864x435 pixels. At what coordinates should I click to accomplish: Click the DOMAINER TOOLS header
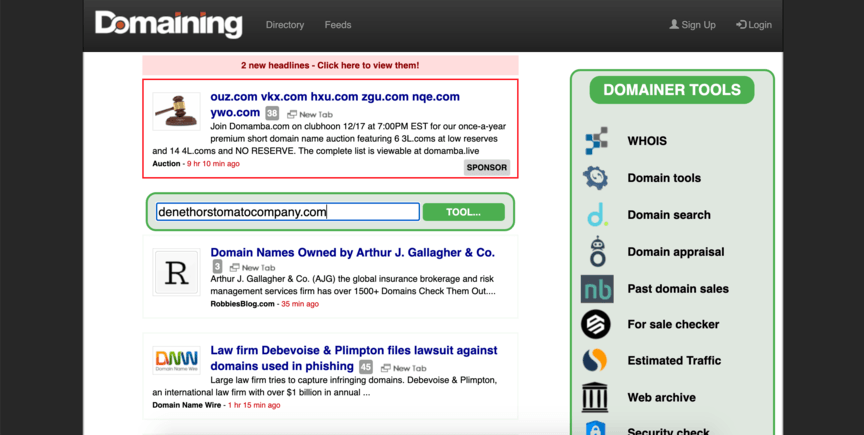pos(672,90)
